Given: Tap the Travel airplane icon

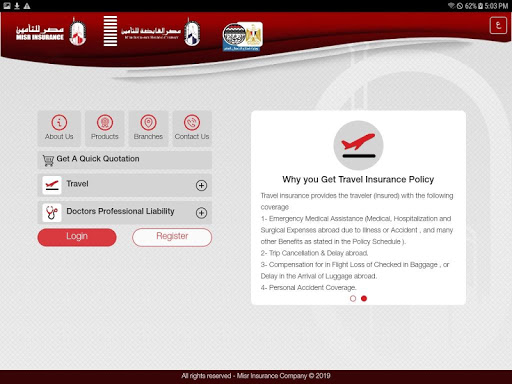Looking at the screenshot, I should click(x=52, y=185).
